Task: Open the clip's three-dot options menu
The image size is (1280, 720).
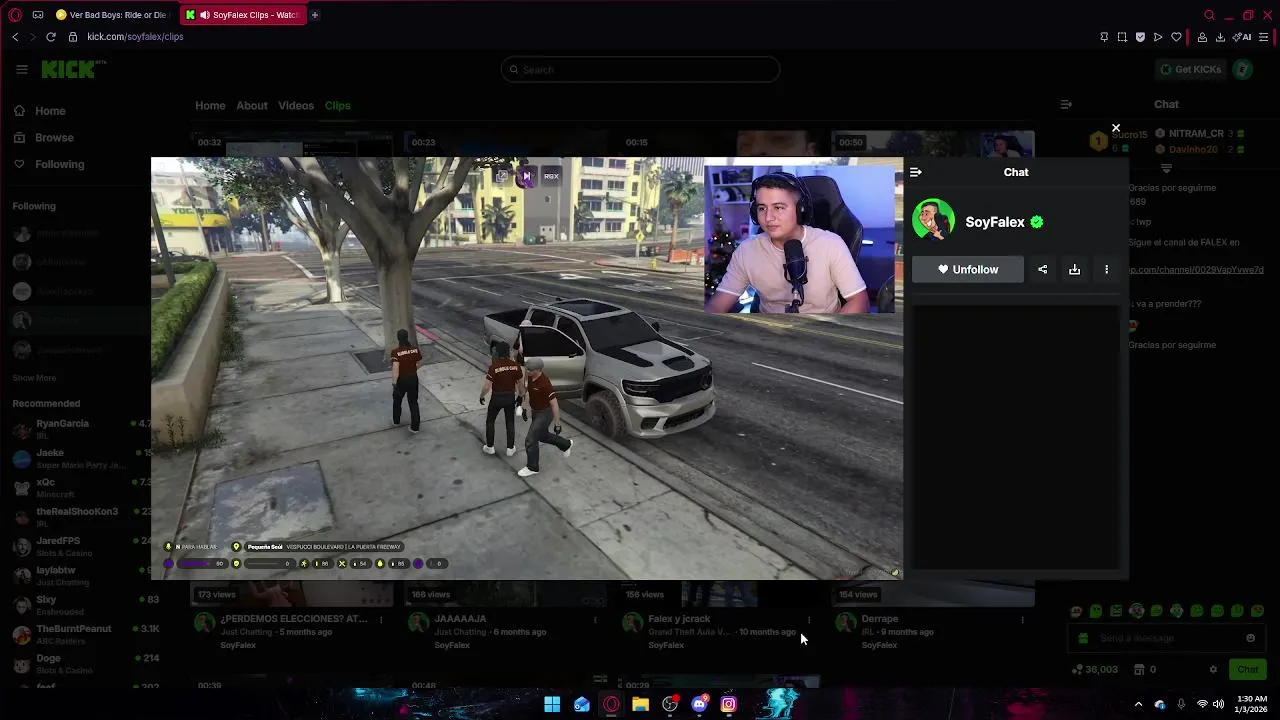Action: click(x=1106, y=269)
